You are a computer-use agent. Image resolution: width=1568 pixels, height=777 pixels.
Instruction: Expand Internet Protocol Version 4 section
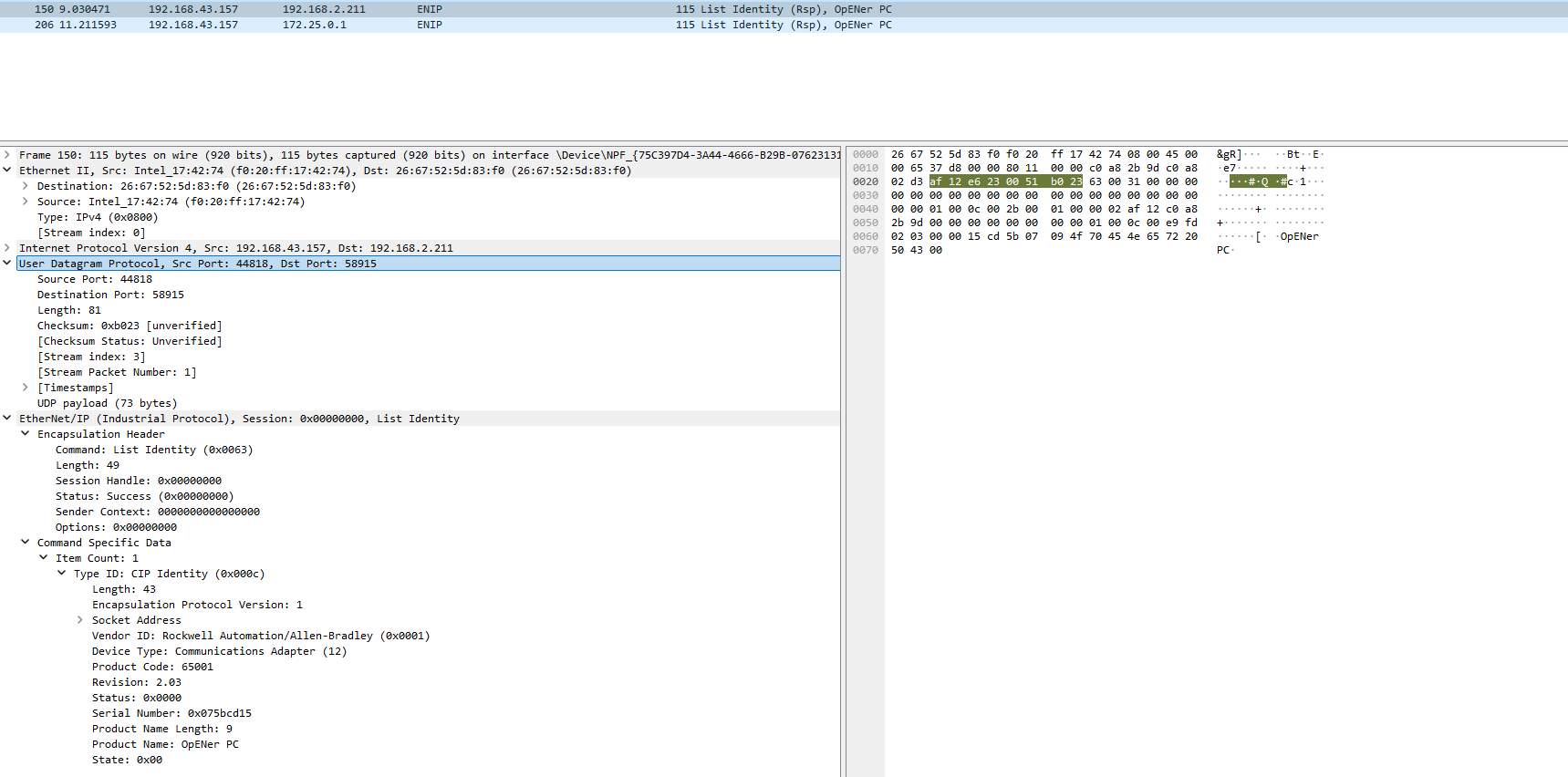click(7, 248)
